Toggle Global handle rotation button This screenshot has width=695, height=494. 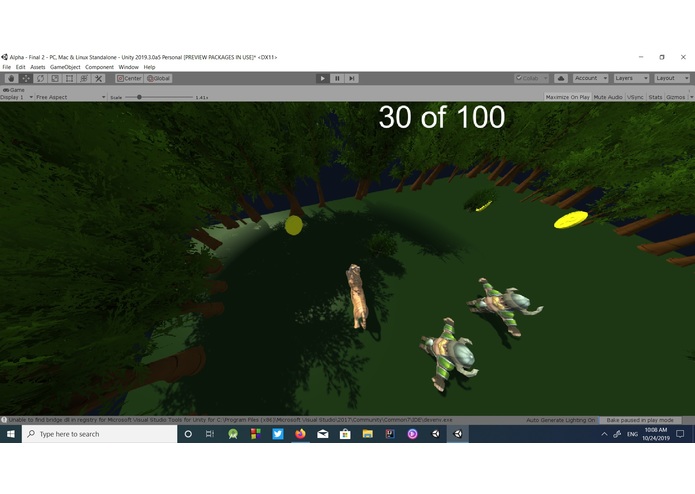158,78
